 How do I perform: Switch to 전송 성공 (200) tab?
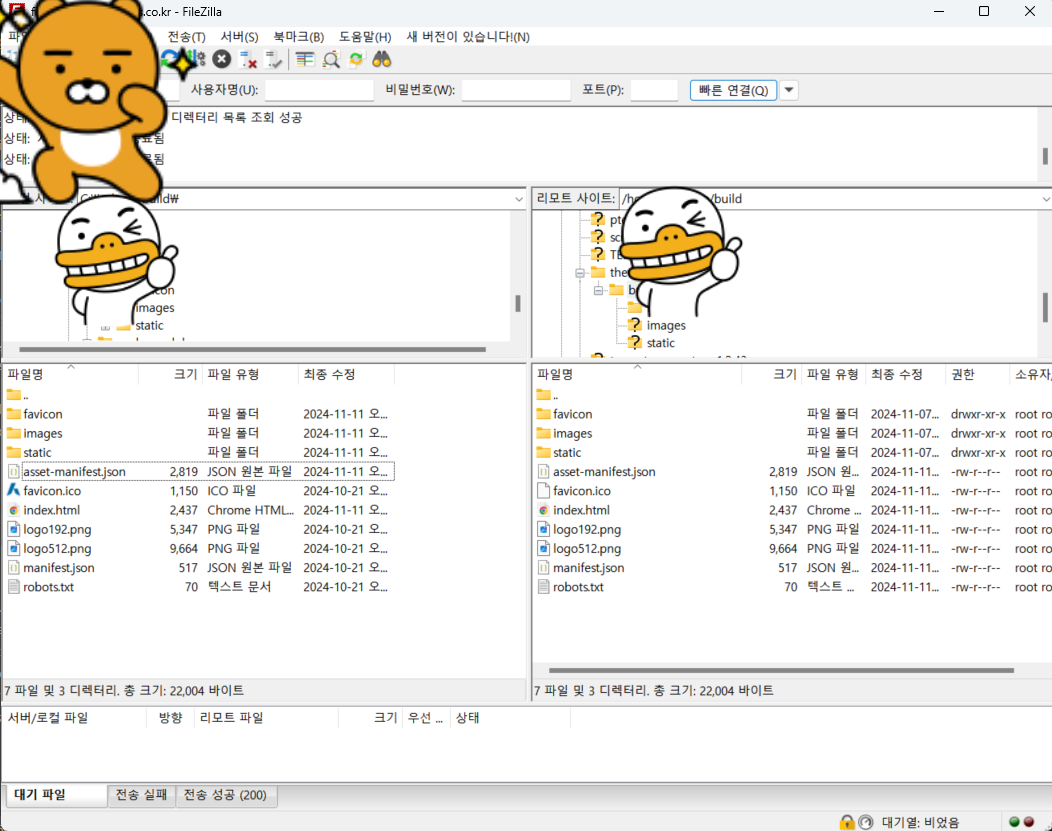pyautogui.click(x=225, y=795)
